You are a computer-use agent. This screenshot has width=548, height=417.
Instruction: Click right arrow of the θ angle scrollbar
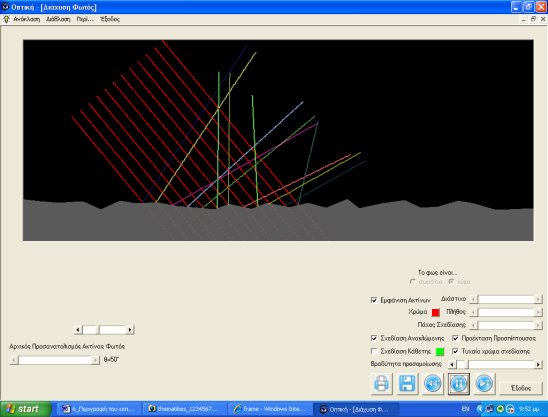tap(95, 360)
